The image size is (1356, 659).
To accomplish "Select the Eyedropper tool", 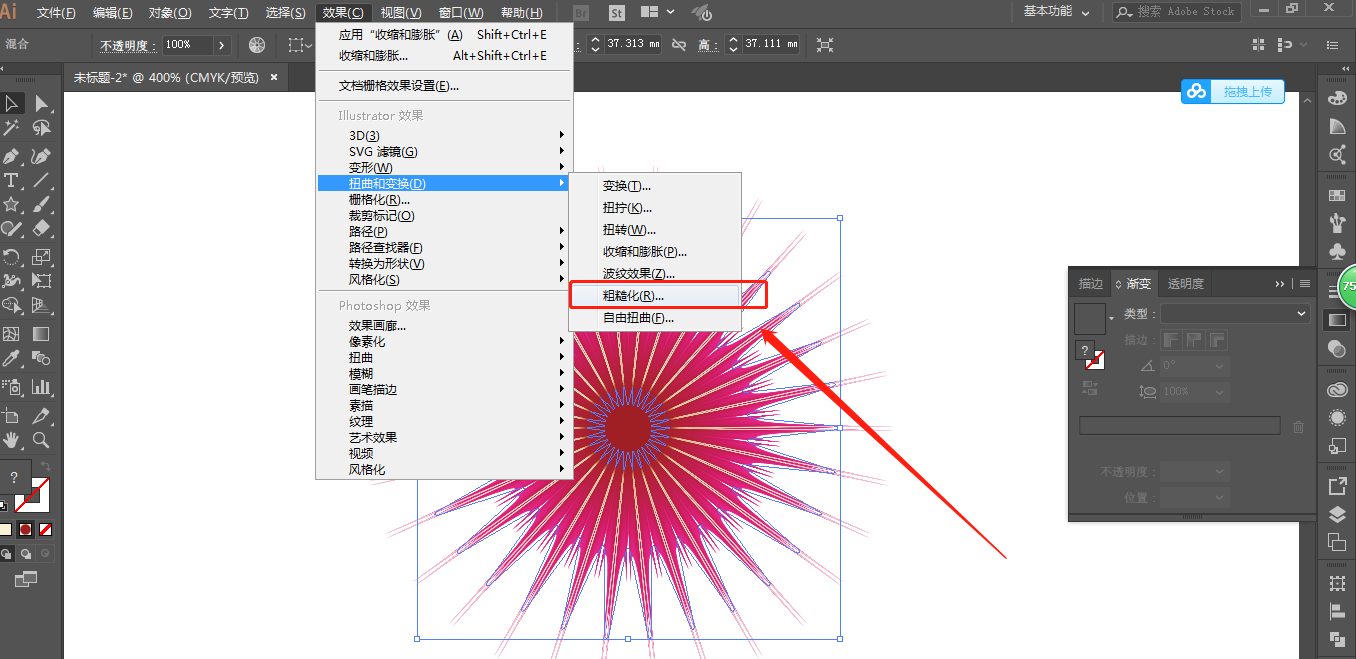I will tap(12, 358).
